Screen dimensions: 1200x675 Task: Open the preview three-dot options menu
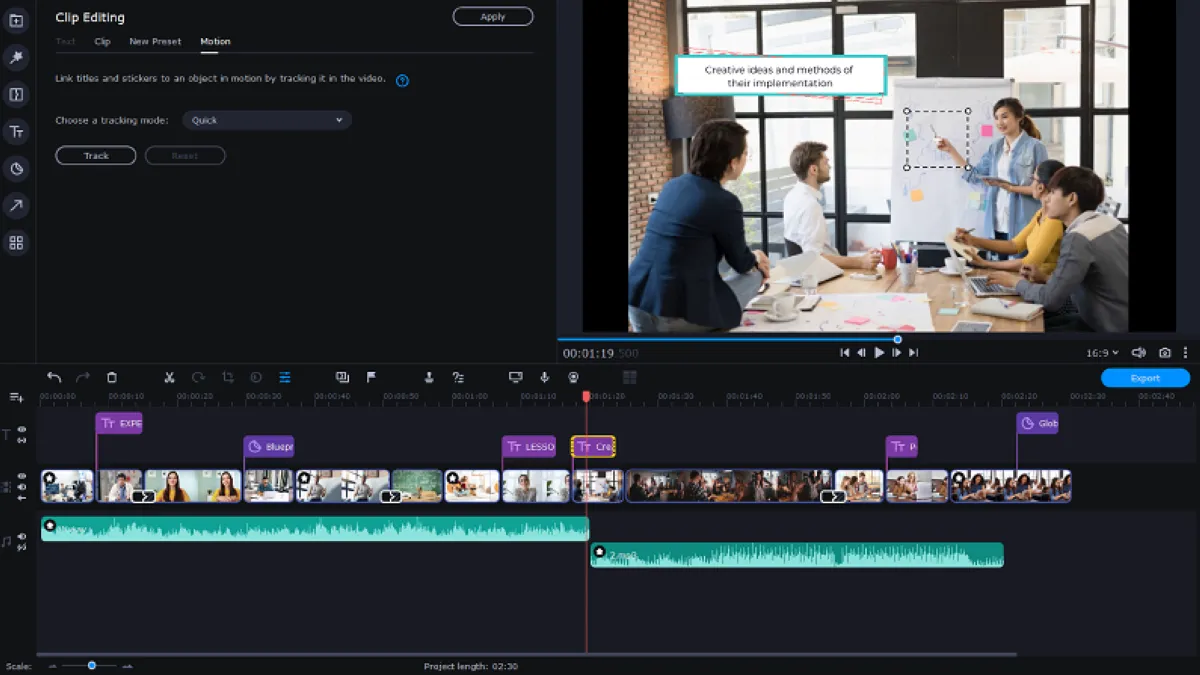pos(1186,353)
